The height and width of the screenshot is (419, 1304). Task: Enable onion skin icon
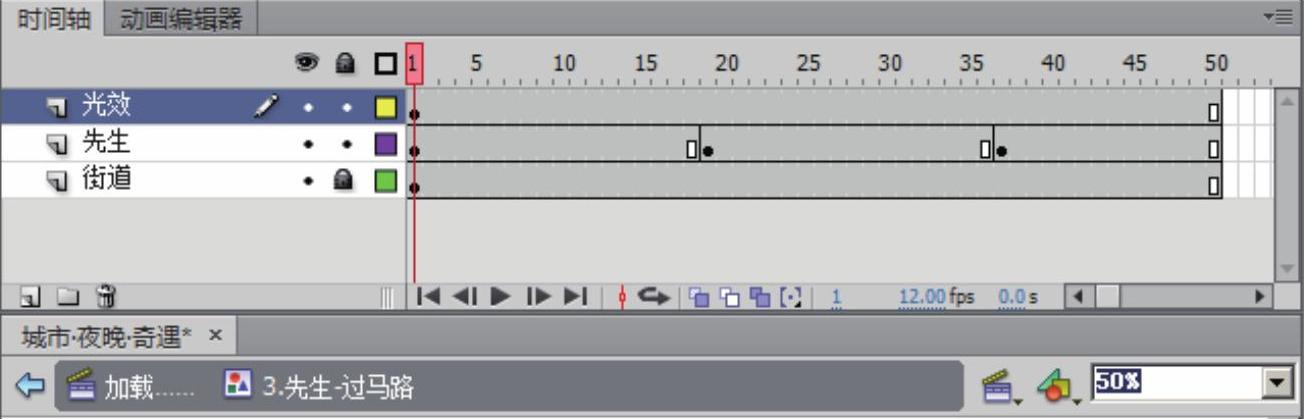click(x=699, y=297)
